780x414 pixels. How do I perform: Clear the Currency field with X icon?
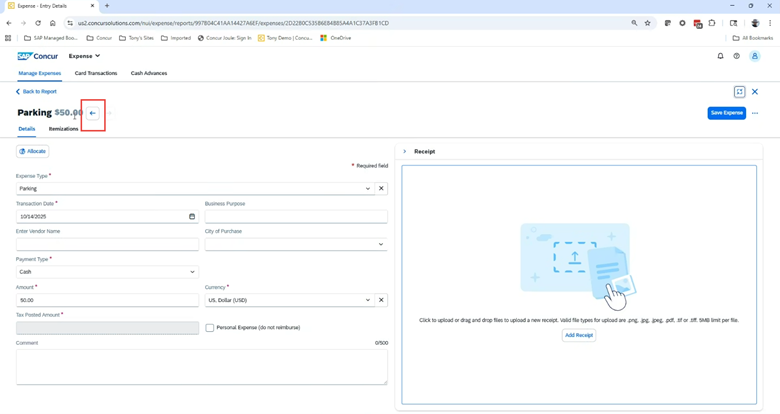point(381,300)
